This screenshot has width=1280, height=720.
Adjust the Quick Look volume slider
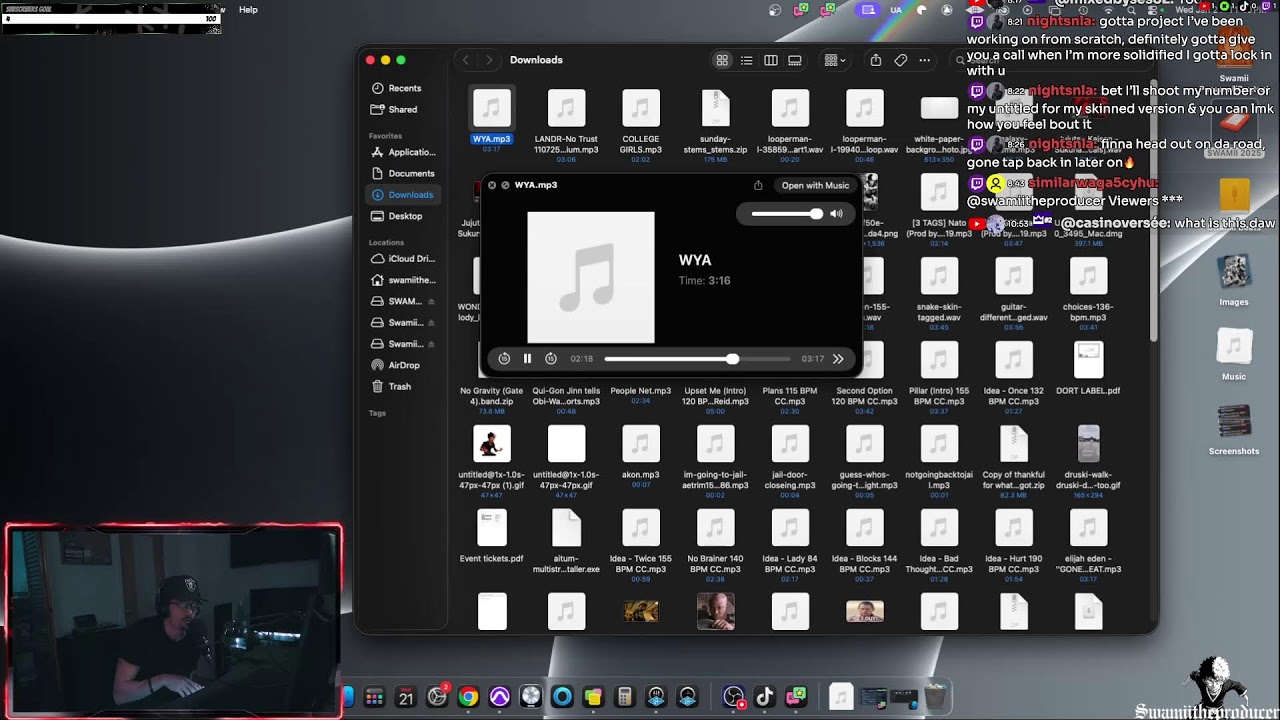(786, 214)
